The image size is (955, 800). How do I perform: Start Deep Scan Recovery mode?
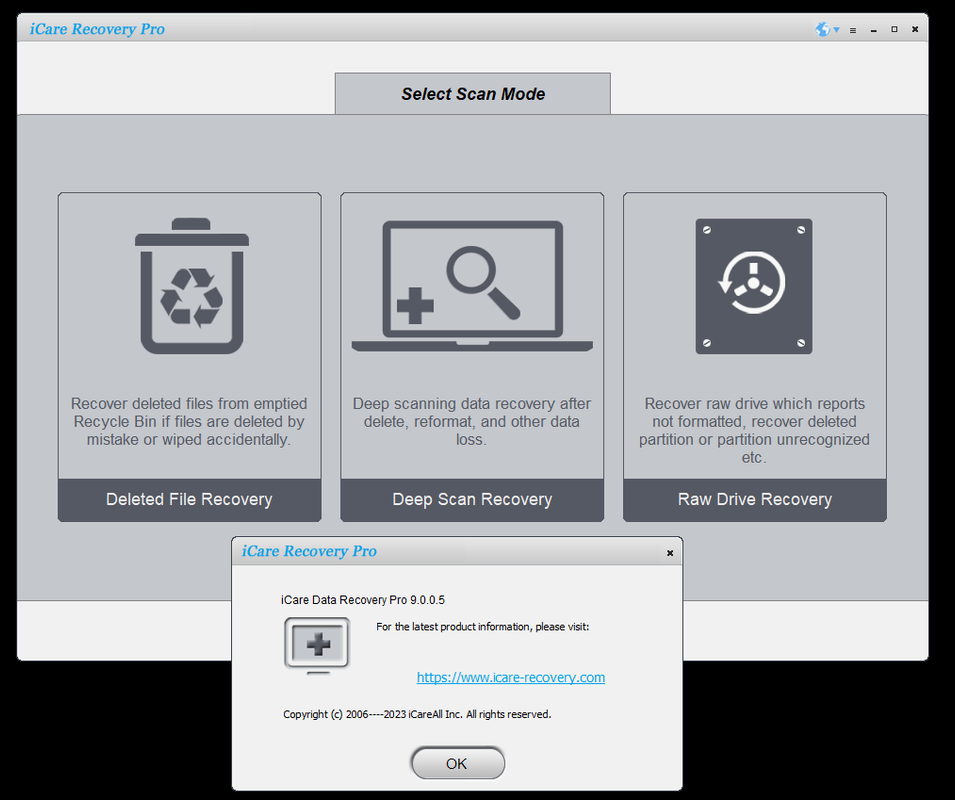click(472, 500)
